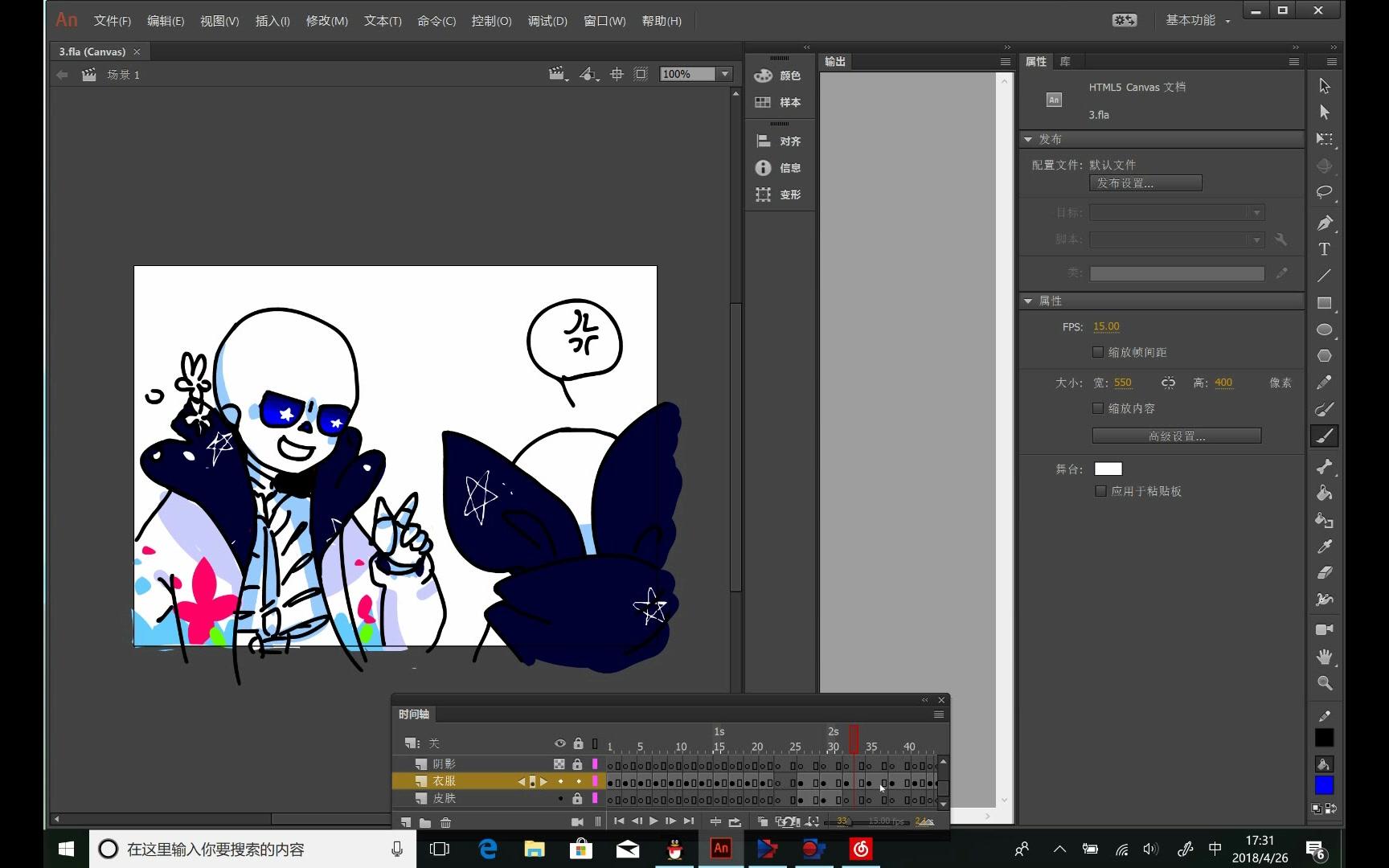Unlock the 阴影 layer

[x=577, y=764]
